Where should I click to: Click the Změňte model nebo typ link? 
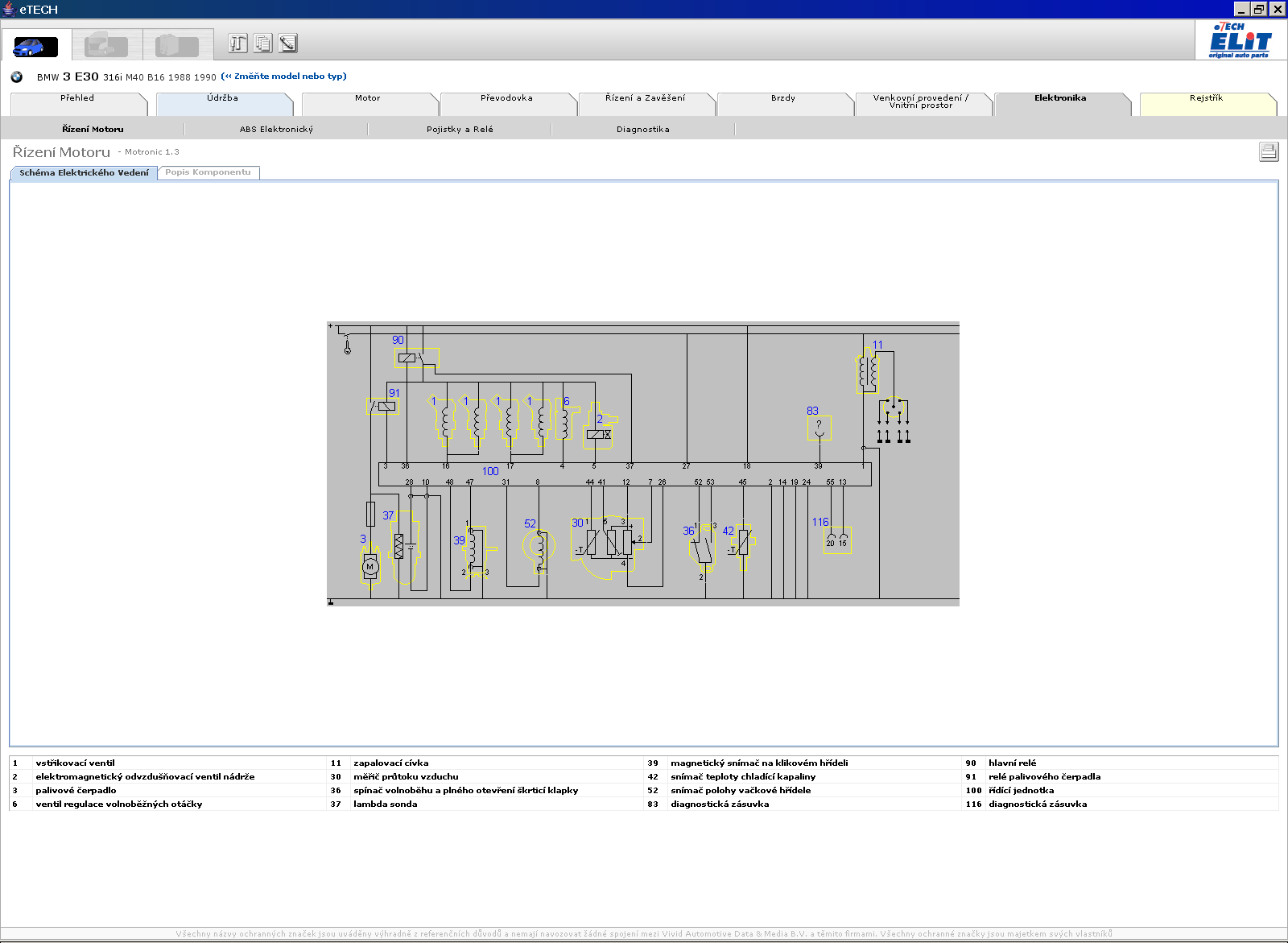coord(284,77)
